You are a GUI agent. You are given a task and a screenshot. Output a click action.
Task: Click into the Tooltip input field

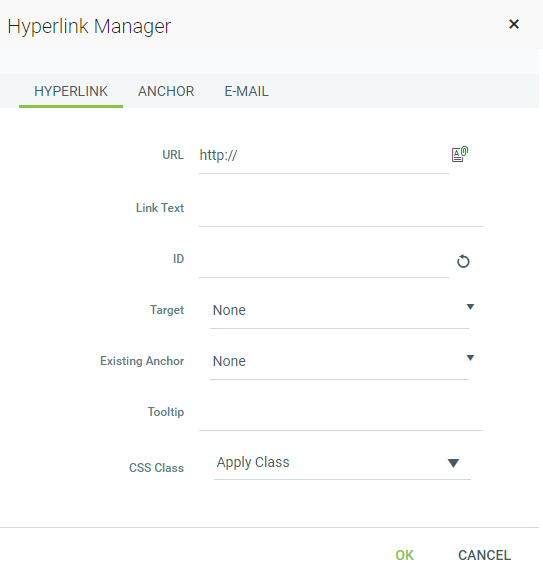(341, 413)
